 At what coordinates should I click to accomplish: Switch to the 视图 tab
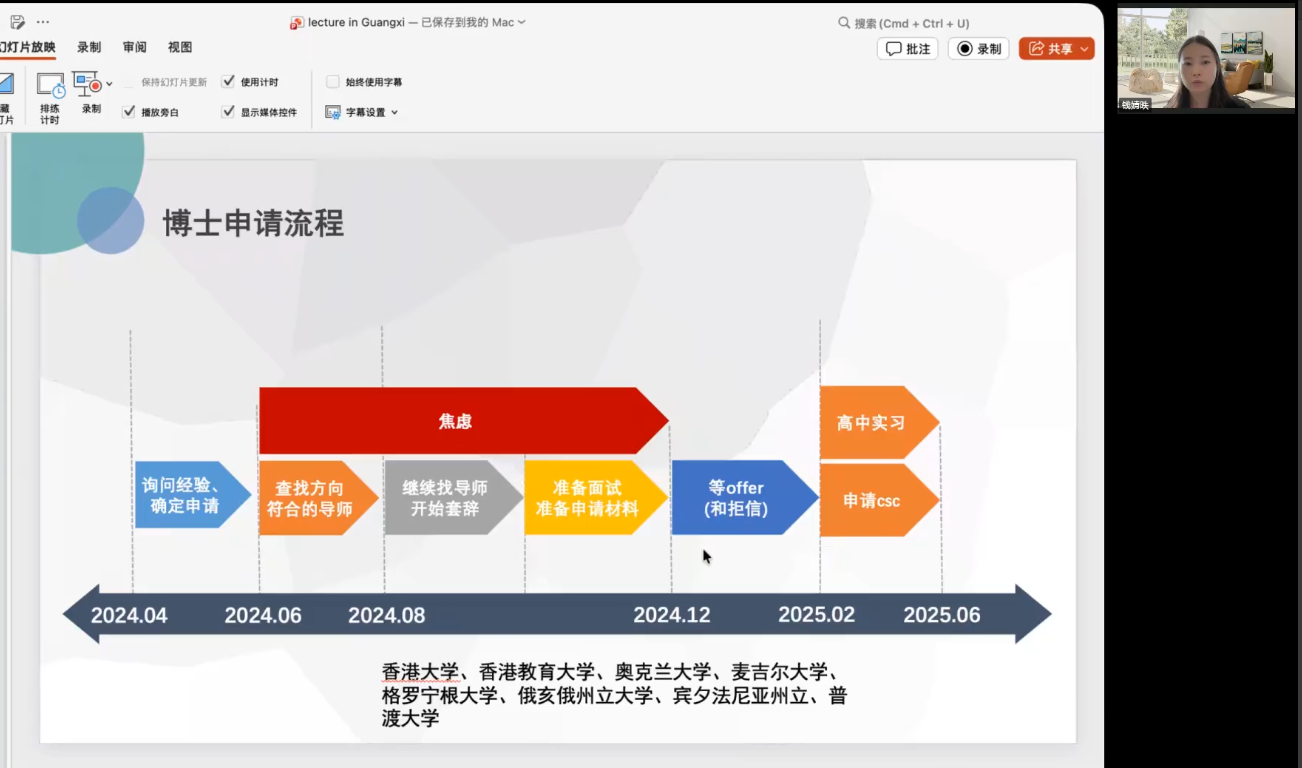coord(180,47)
